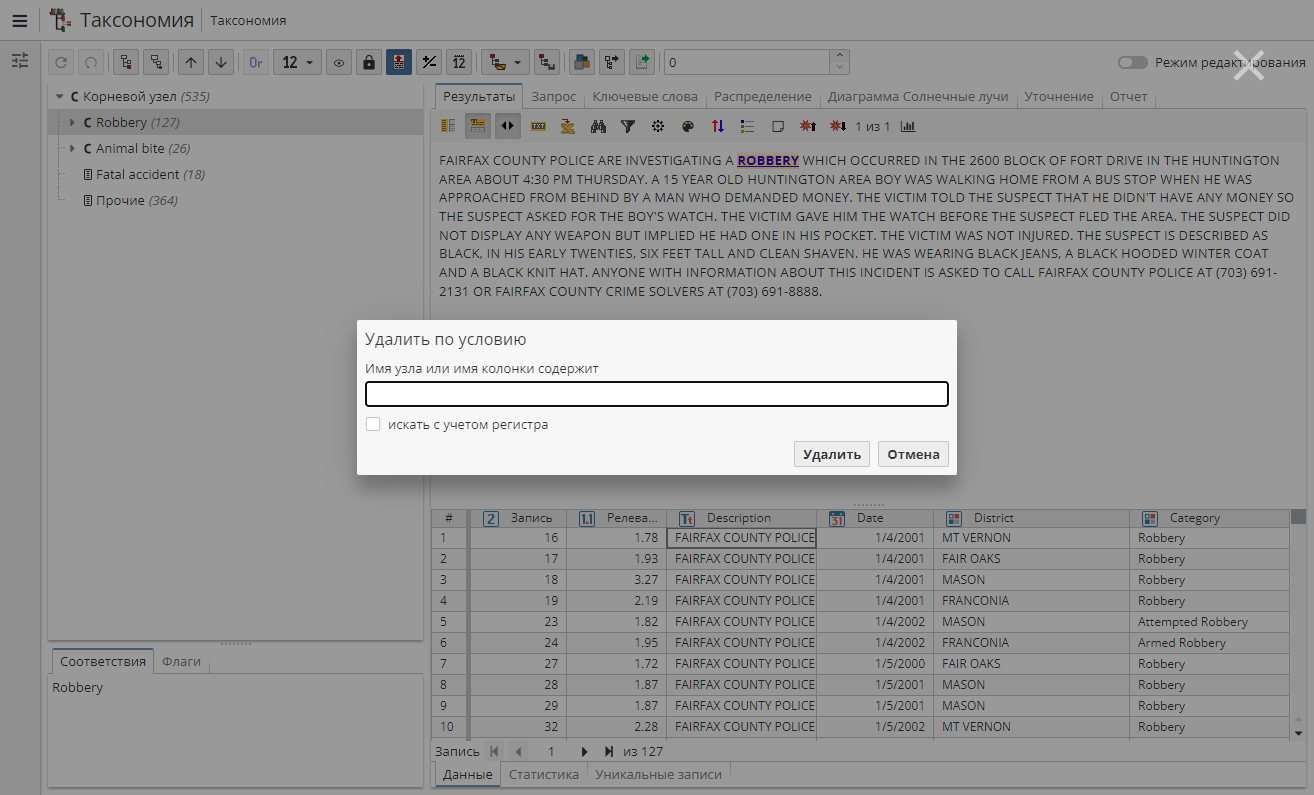
Task: Switch to the 'Флаги' tab
Action: pos(181,661)
